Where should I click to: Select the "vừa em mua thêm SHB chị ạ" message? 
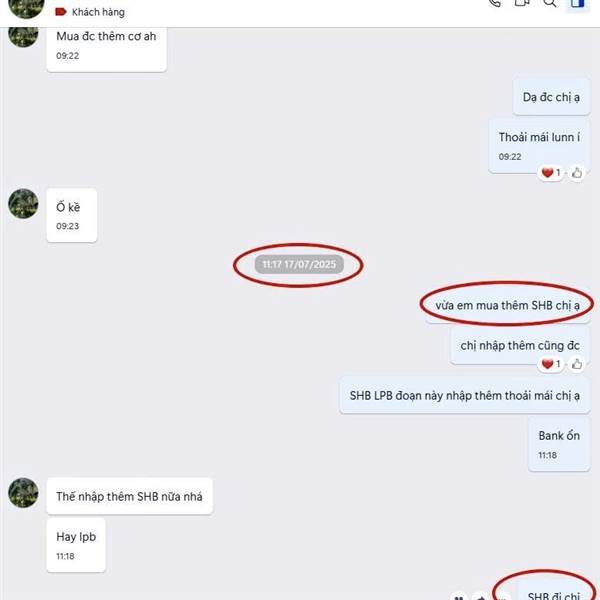507,305
